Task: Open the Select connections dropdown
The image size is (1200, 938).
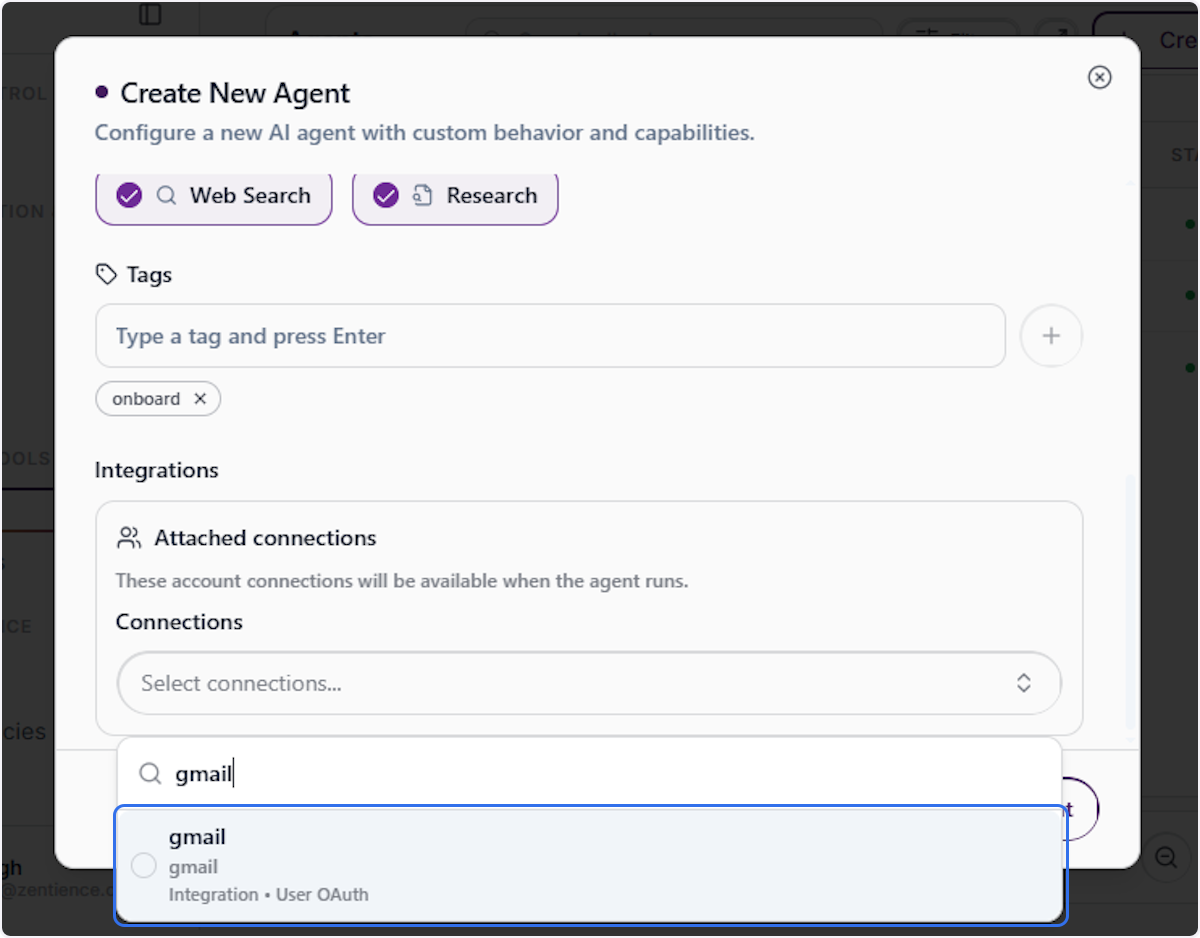Action: [589, 683]
